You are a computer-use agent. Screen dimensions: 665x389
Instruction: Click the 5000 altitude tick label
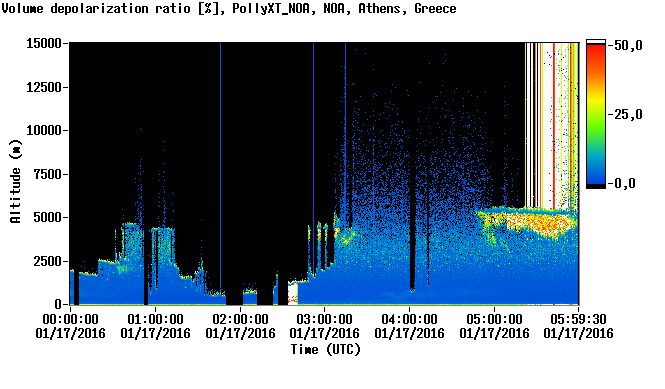pyautogui.click(x=47, y=217)
